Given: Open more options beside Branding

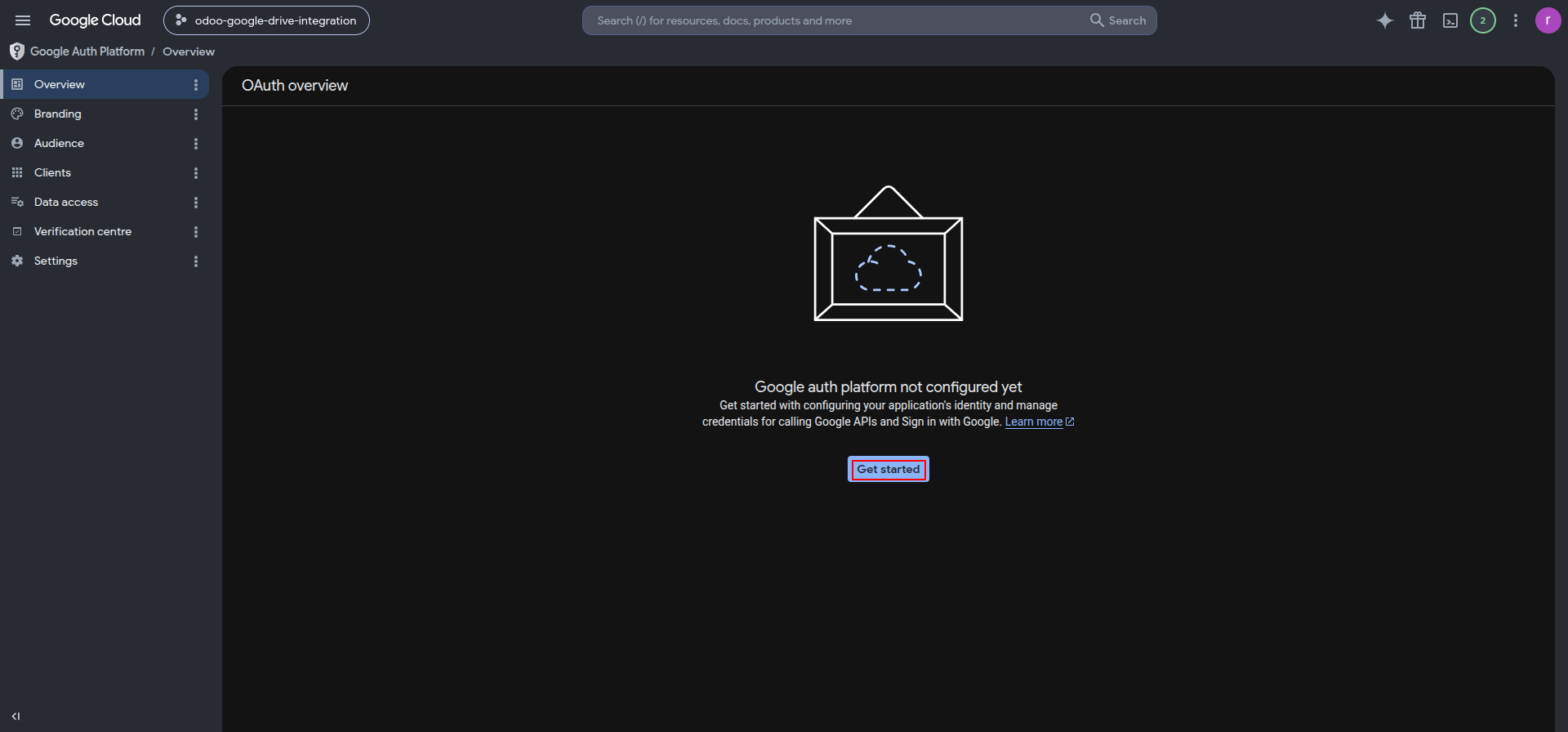Looking at the screenshot, I should 196,114.
